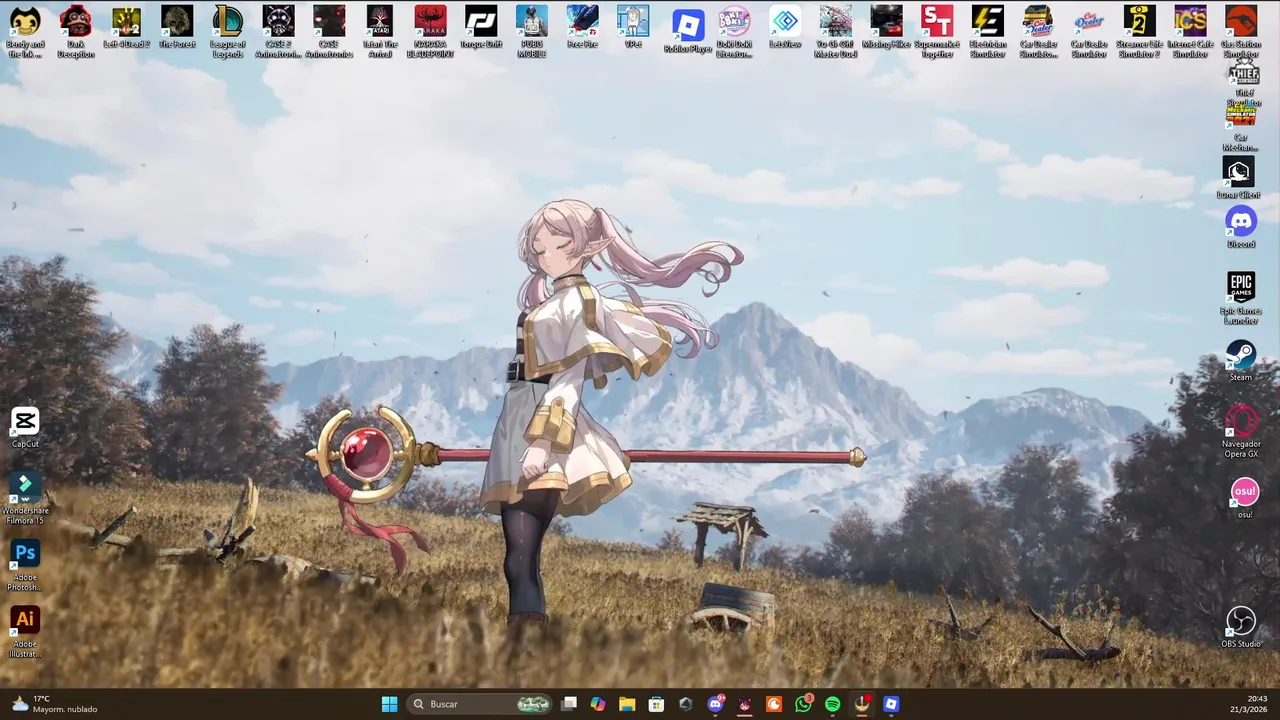1280x720 pixels.
Task: Open the Steam desktop shortcut
Action: click(x=1241, y=360)
